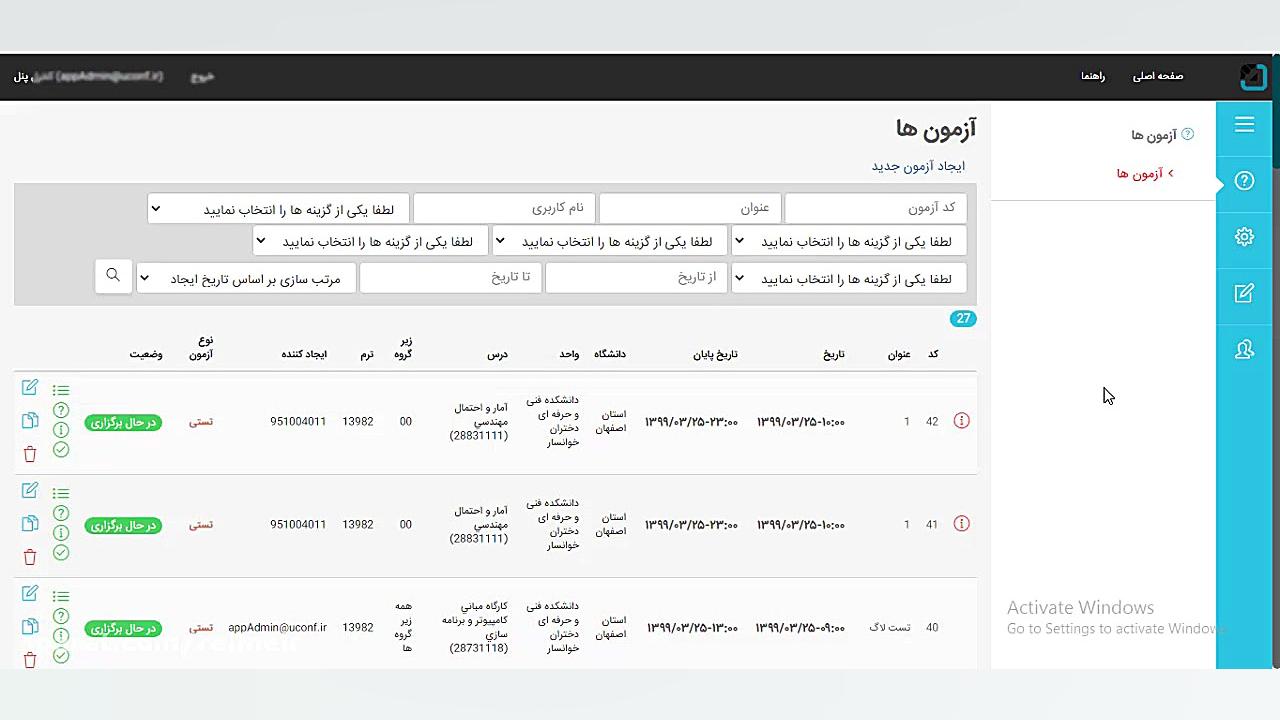Click the small help icon beside the sidebar heading آزمون ها
The image size is (1280, 720).
point(1188,134)
